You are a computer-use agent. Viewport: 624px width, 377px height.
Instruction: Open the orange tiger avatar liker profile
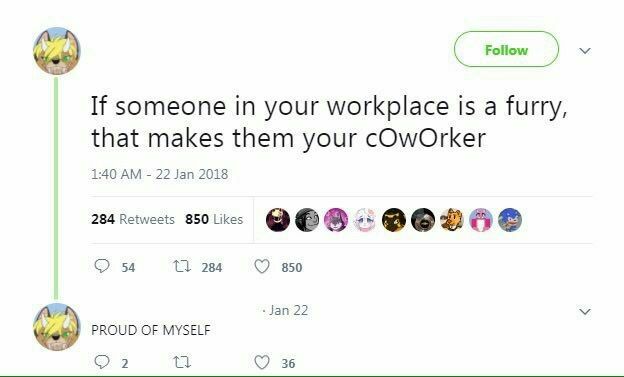[x=452, y=220]
